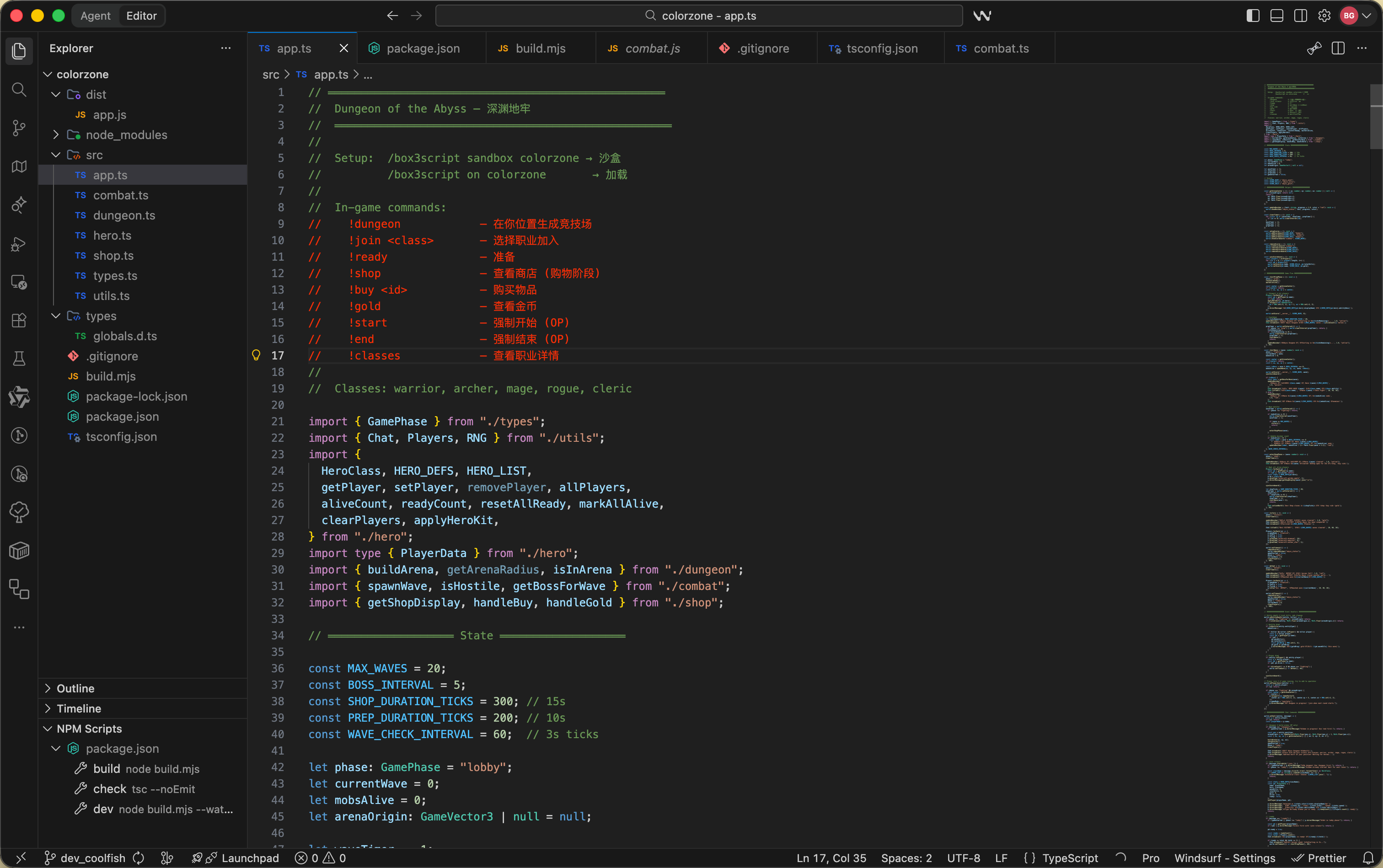Open the BG account avatar menu

(x=1356, y=16)
